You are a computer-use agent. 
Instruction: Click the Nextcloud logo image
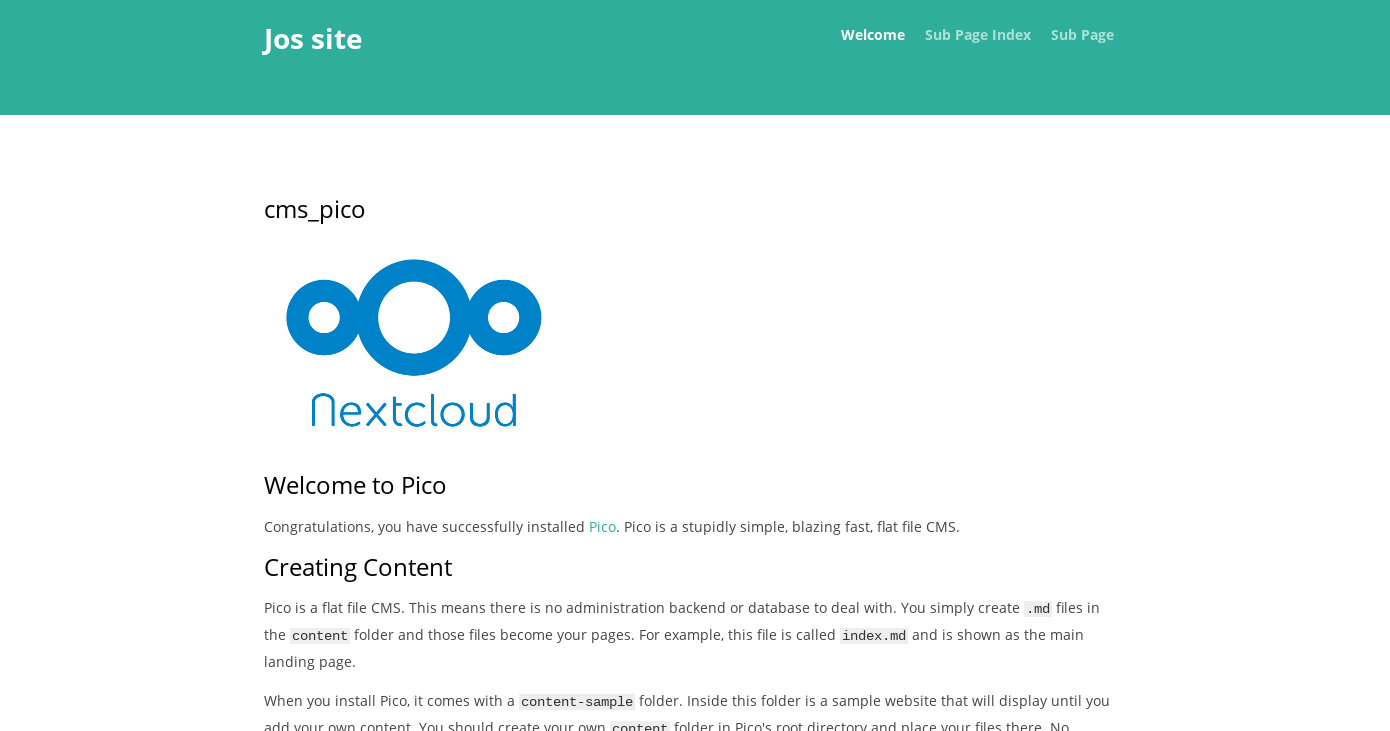click(413, 343)
